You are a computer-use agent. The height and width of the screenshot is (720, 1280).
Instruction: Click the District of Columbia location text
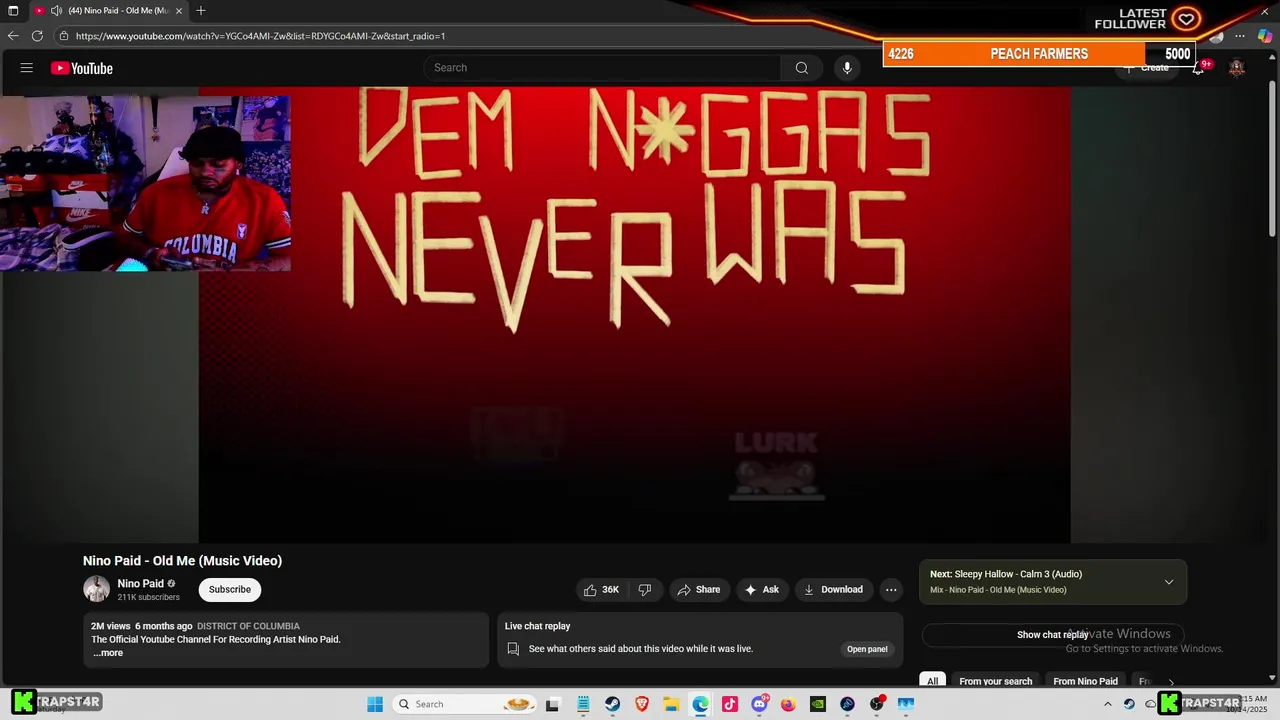248,626
